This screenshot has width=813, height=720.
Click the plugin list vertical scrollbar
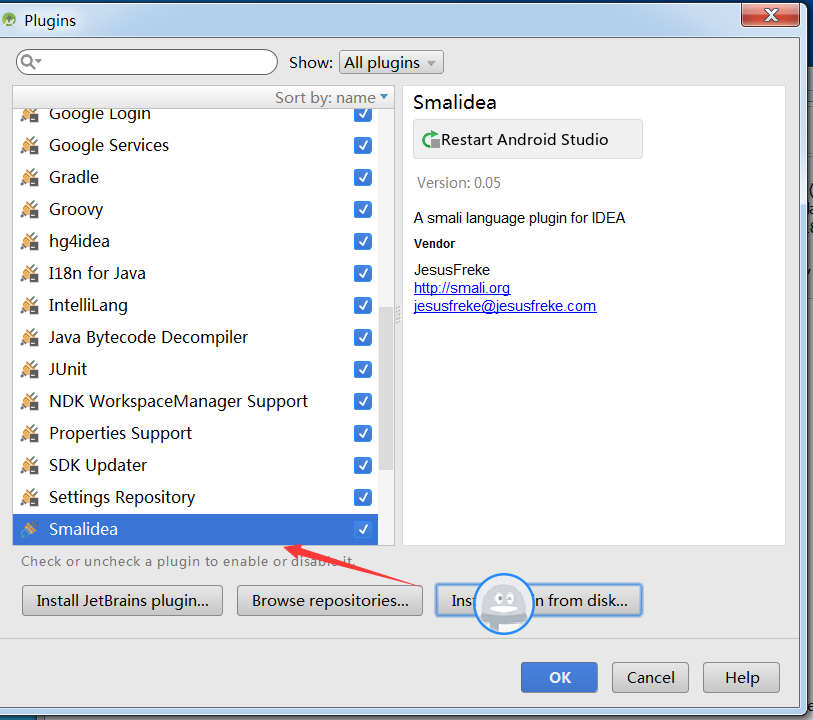[386, 389]
